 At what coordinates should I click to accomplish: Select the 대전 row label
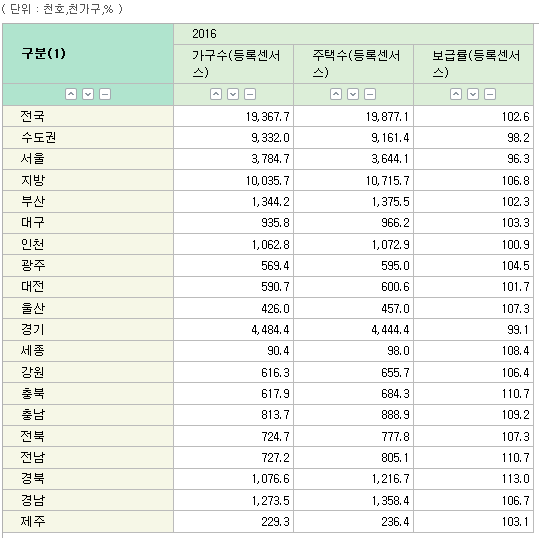pyautogui.click(x=33, y=287)
